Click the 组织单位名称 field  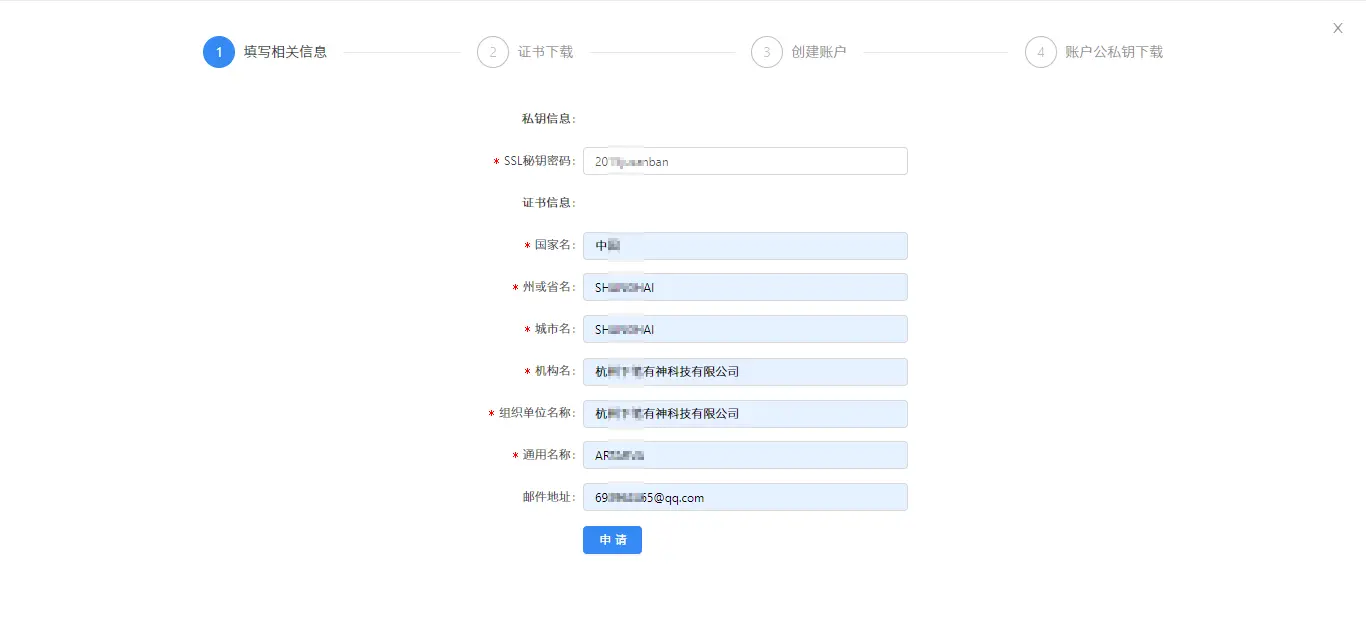pos(745,413)
